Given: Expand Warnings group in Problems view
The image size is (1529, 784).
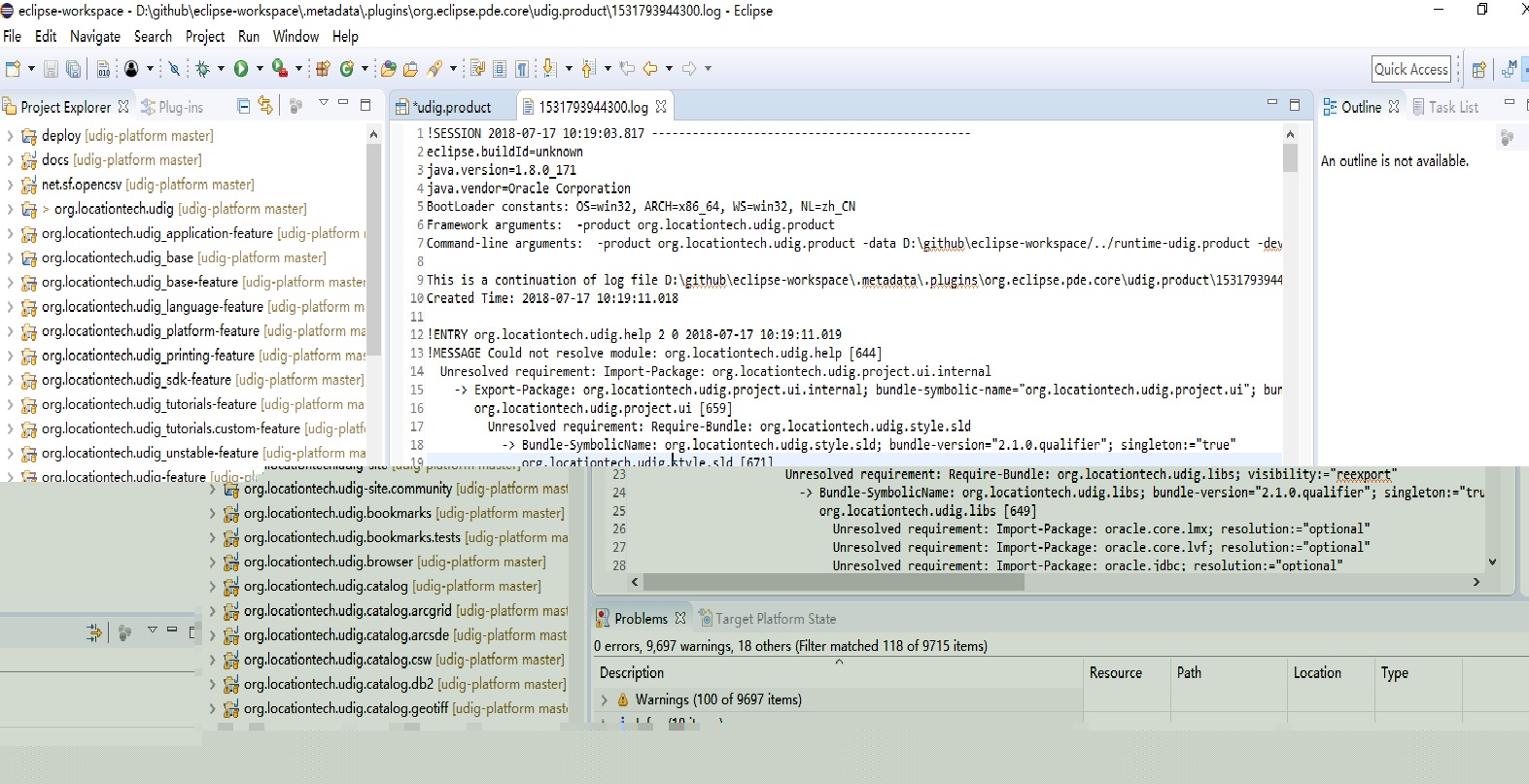Looking at the screenshot, I should point(605,700).
